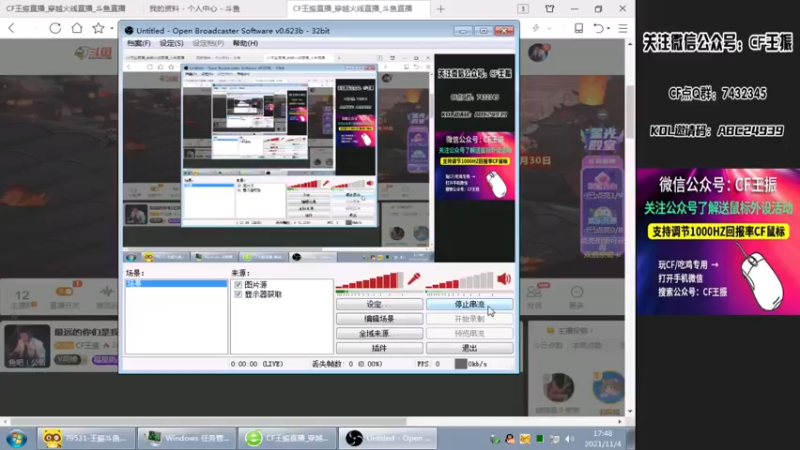Image resolution: width=800 pixels, height=450 pixels.
Task: Adjust the desktop audio volume bar in OBS
Action: pyautogui.click(x=460, y=282)
